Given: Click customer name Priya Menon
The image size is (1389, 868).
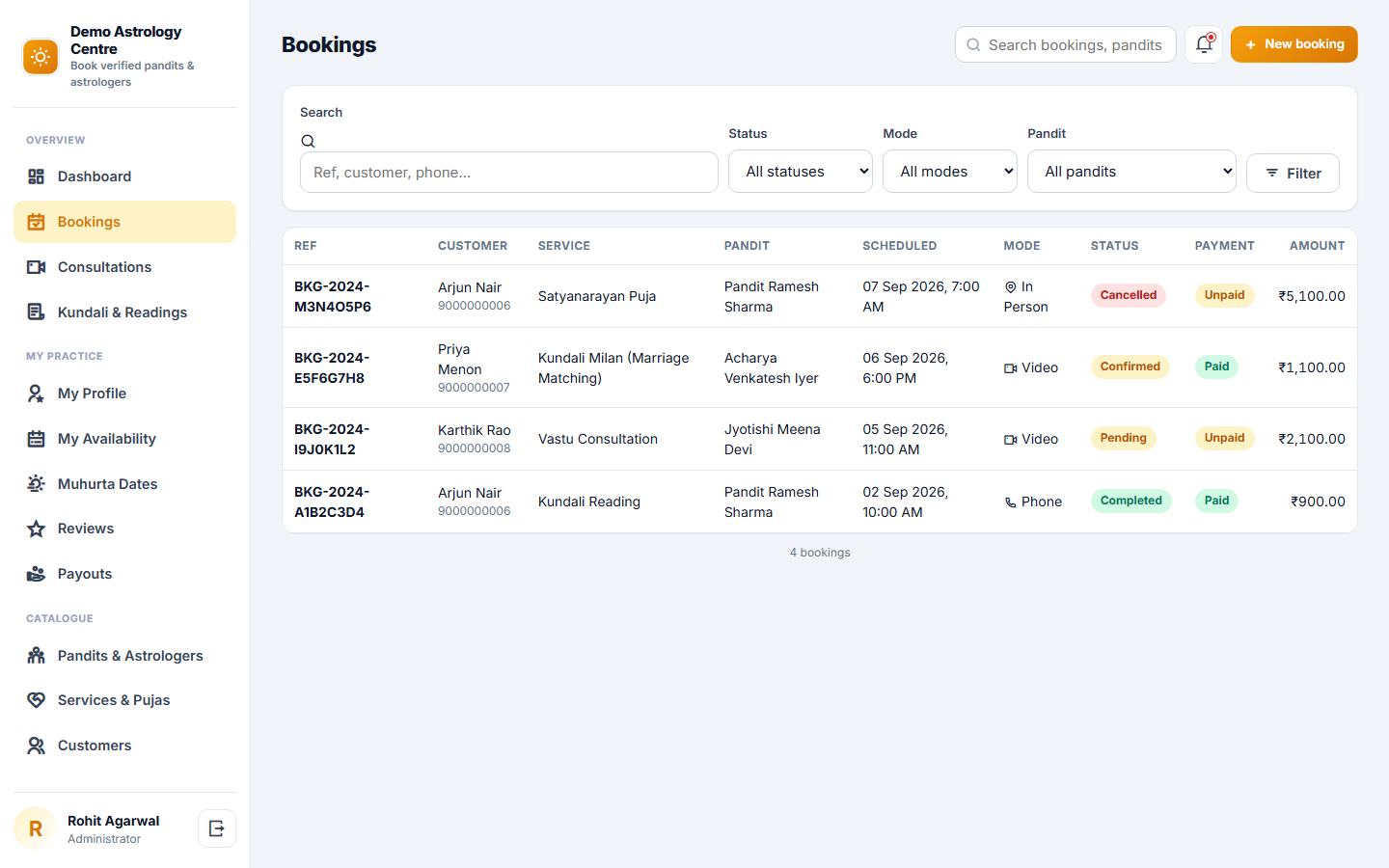Looking at the screenshot, I should coord(460,360).
